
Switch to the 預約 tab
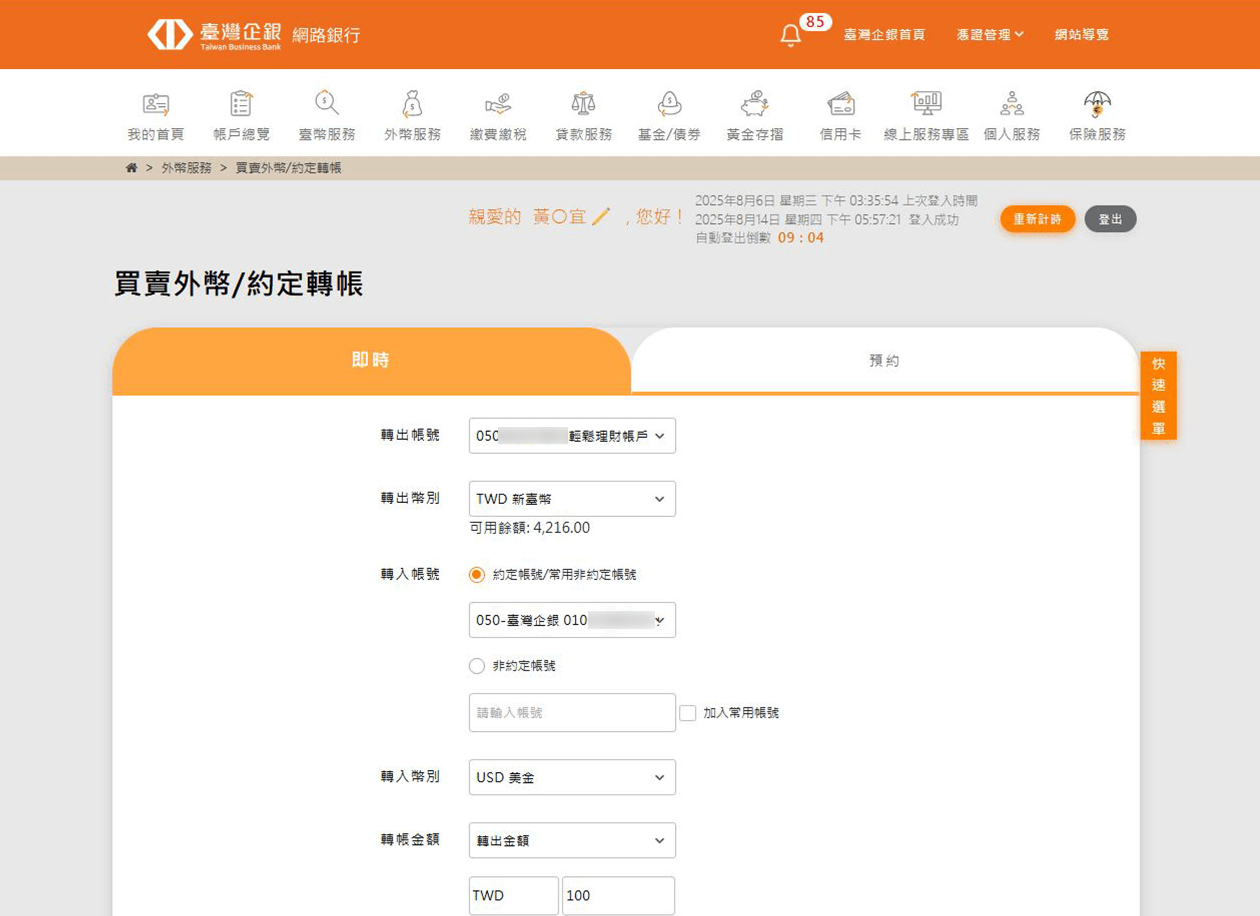(x=884, y=361)
